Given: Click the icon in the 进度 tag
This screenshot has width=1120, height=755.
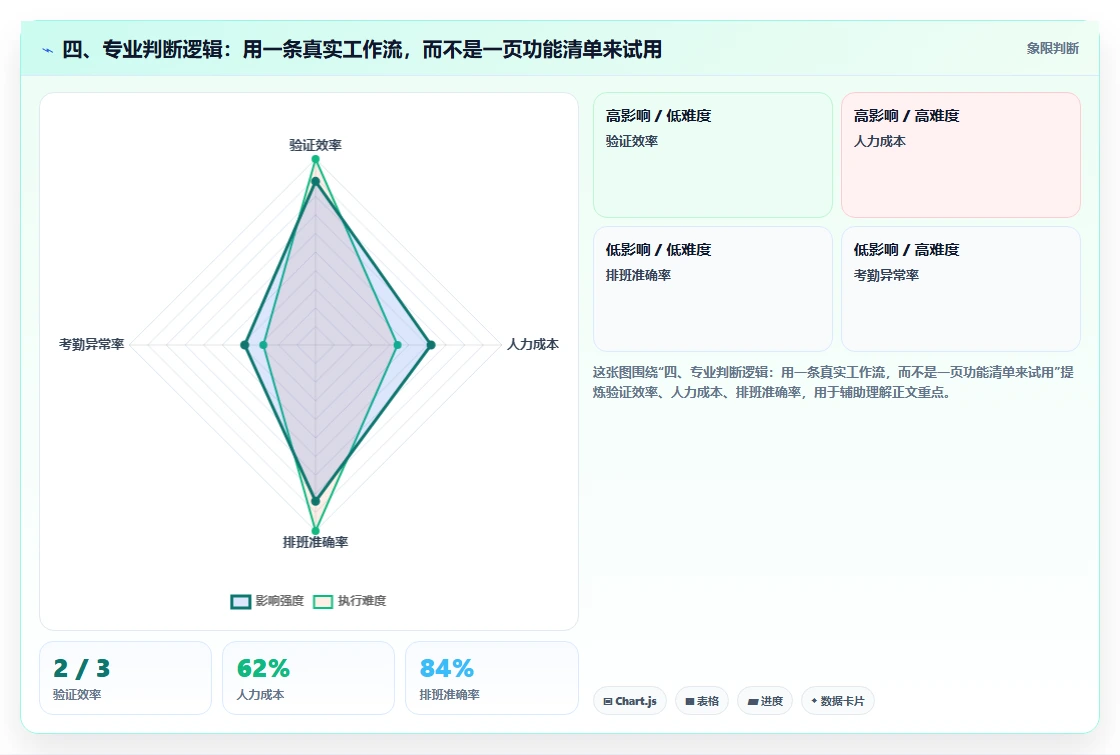Looking at the screenshot, I should pyautogui.click(x=752, y=702).
